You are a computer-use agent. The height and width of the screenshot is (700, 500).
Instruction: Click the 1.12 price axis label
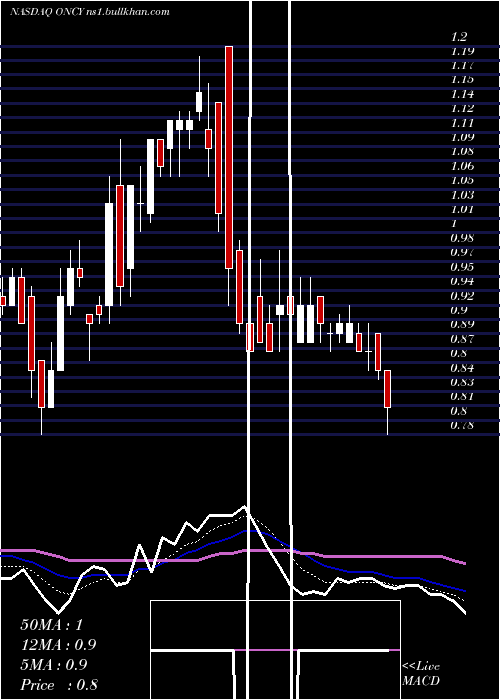point(462,108)
